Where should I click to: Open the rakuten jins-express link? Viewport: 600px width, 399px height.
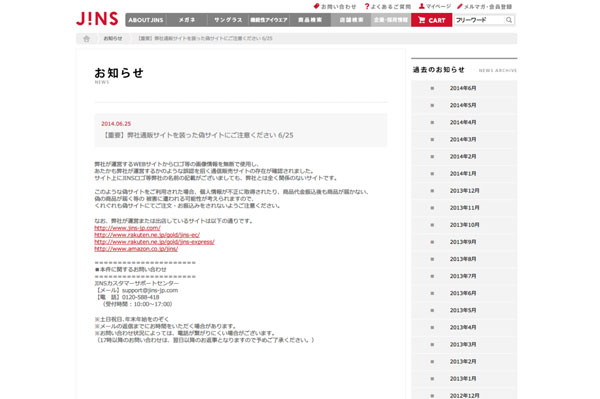154,242
